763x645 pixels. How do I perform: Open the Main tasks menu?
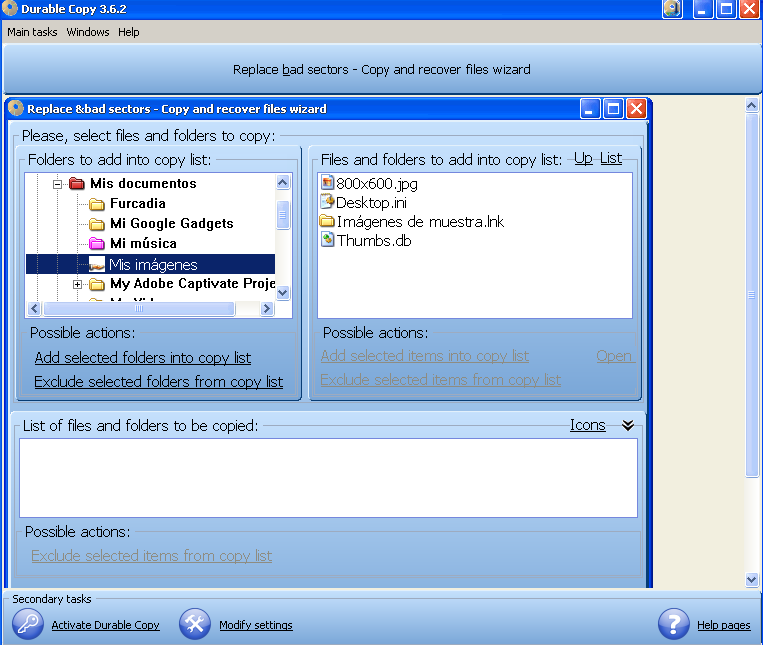pyautogui.click(x=32, y=32)
